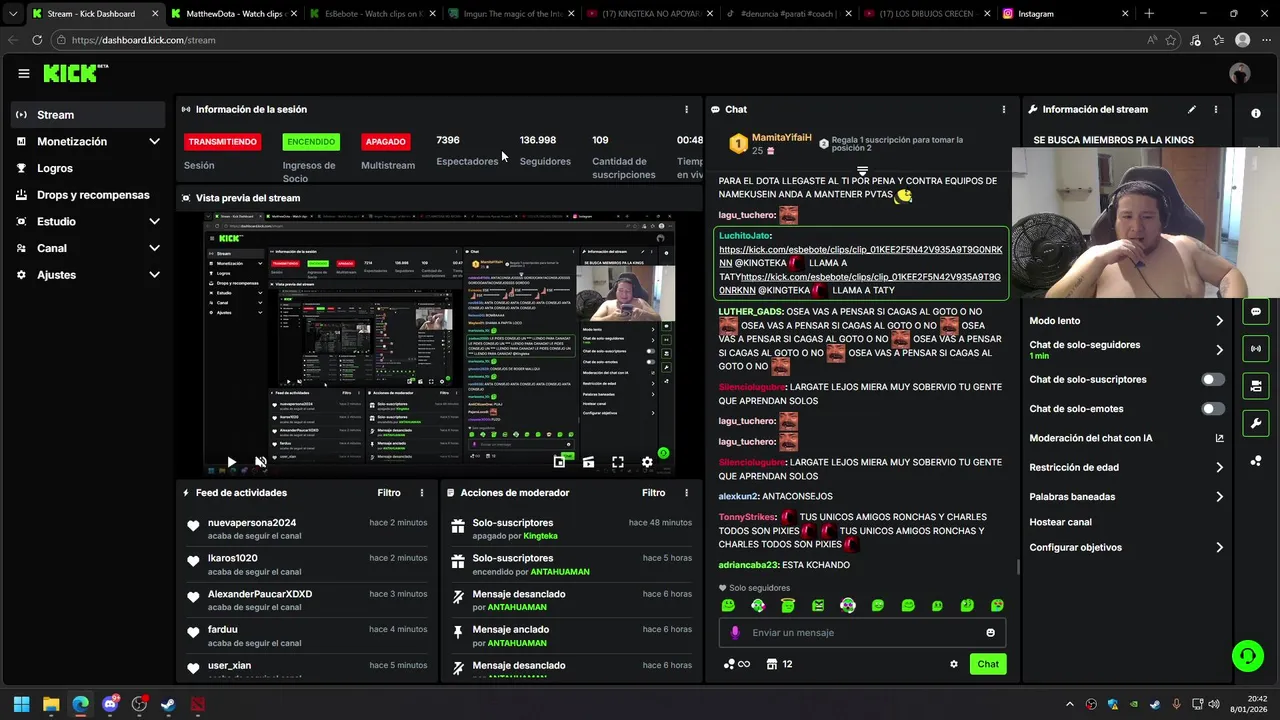1280x720 pixels.
Task: Open activity feed options menu
Action: 422,493
